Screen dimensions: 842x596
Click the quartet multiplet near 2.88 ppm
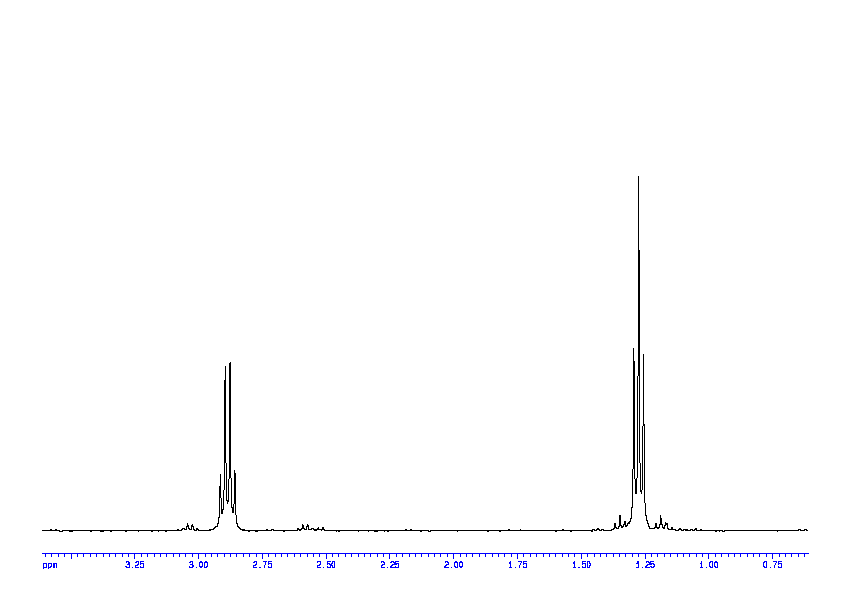pos(227,446)
